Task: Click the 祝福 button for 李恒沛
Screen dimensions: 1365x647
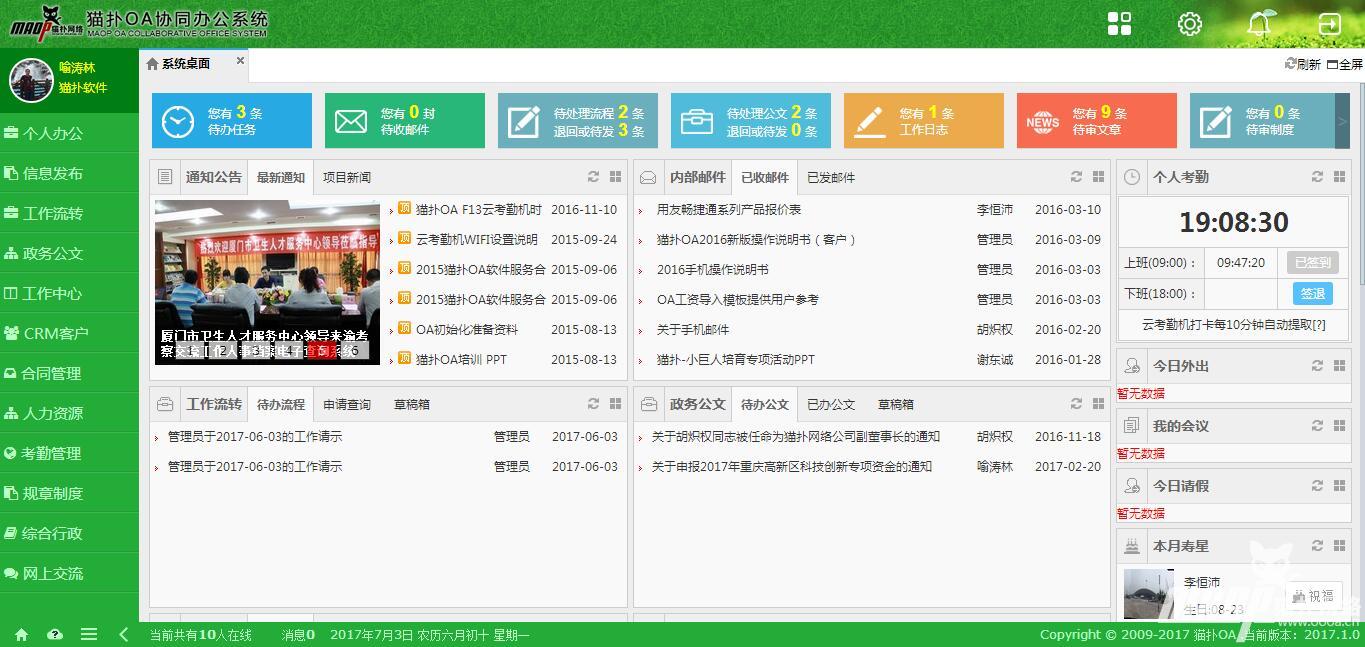Action: (x=1313, y=595)
